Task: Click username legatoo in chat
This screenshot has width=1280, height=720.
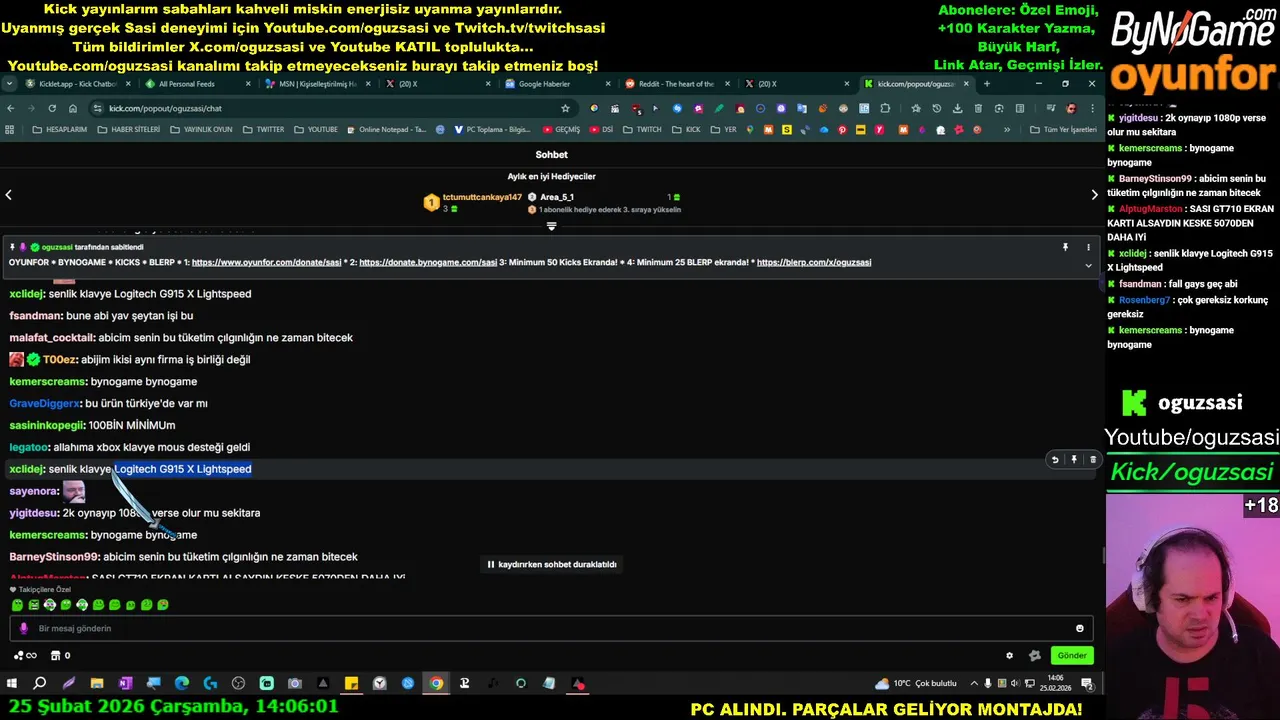Action: [x=29, y=447]
